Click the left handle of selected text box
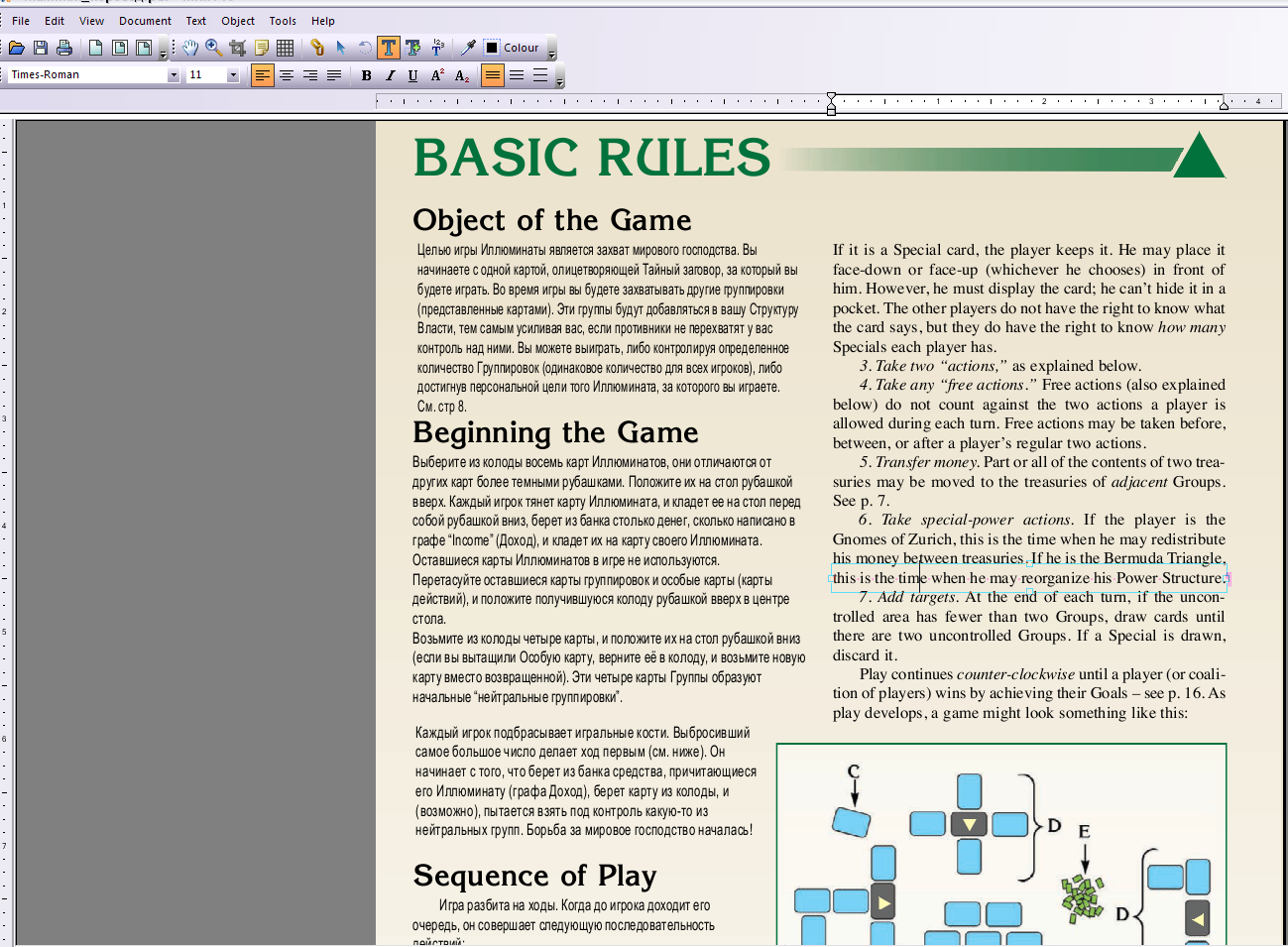Screen dimensions: 1288x947 [831, 578]
